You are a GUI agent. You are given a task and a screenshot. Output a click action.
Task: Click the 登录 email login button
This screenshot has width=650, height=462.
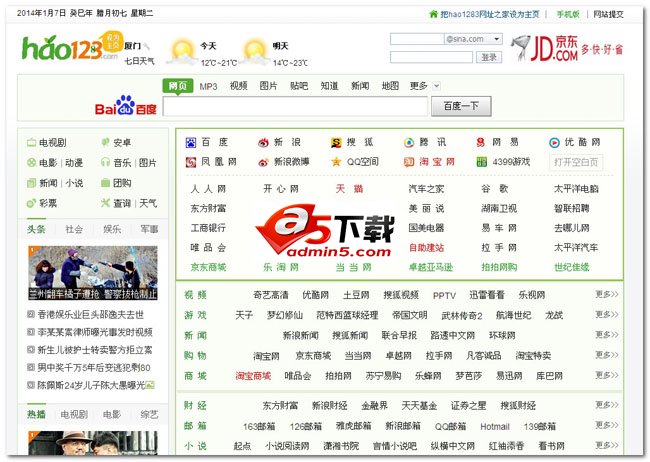pos(489,57)
